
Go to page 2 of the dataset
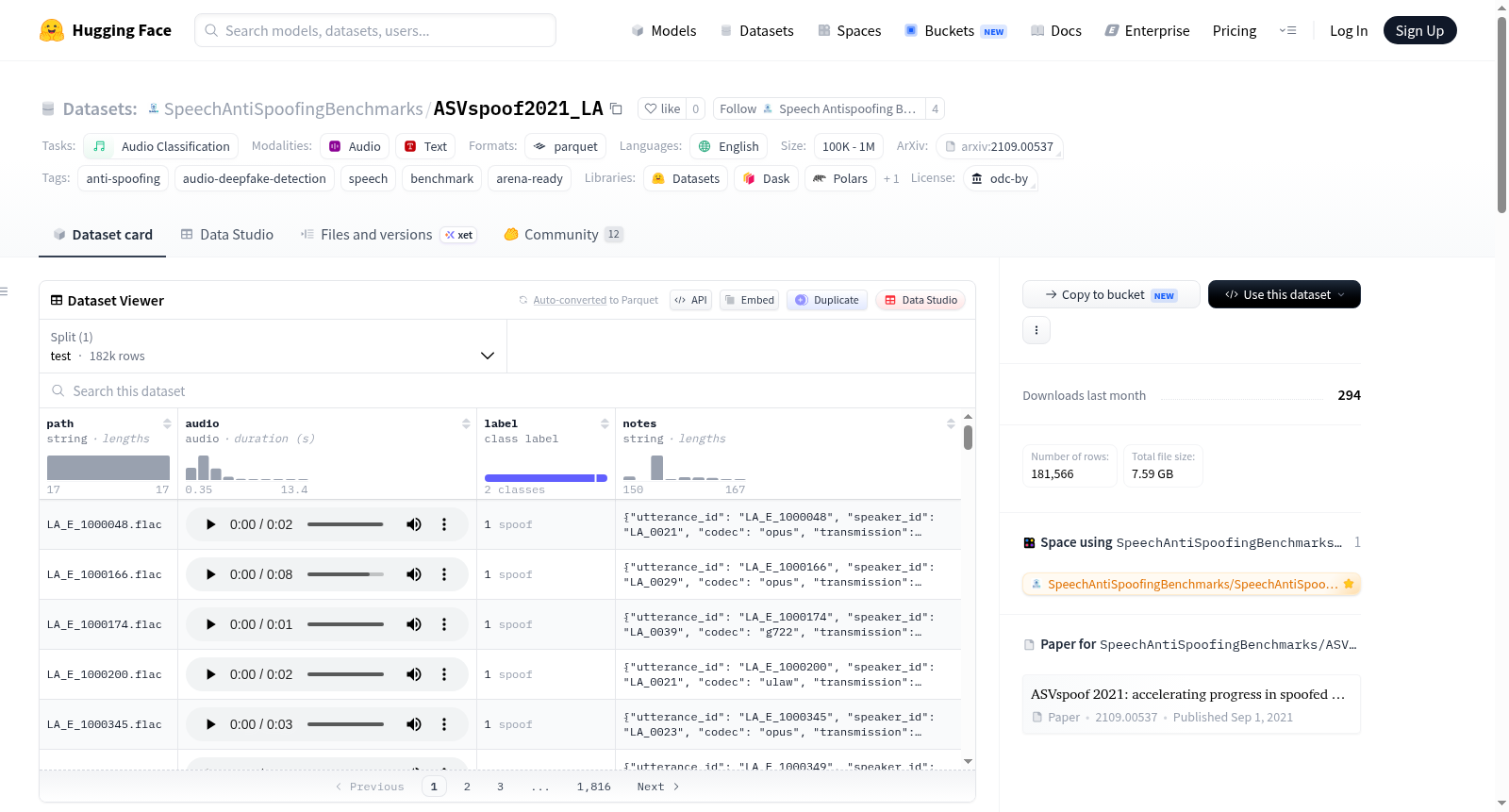(467, 787)
